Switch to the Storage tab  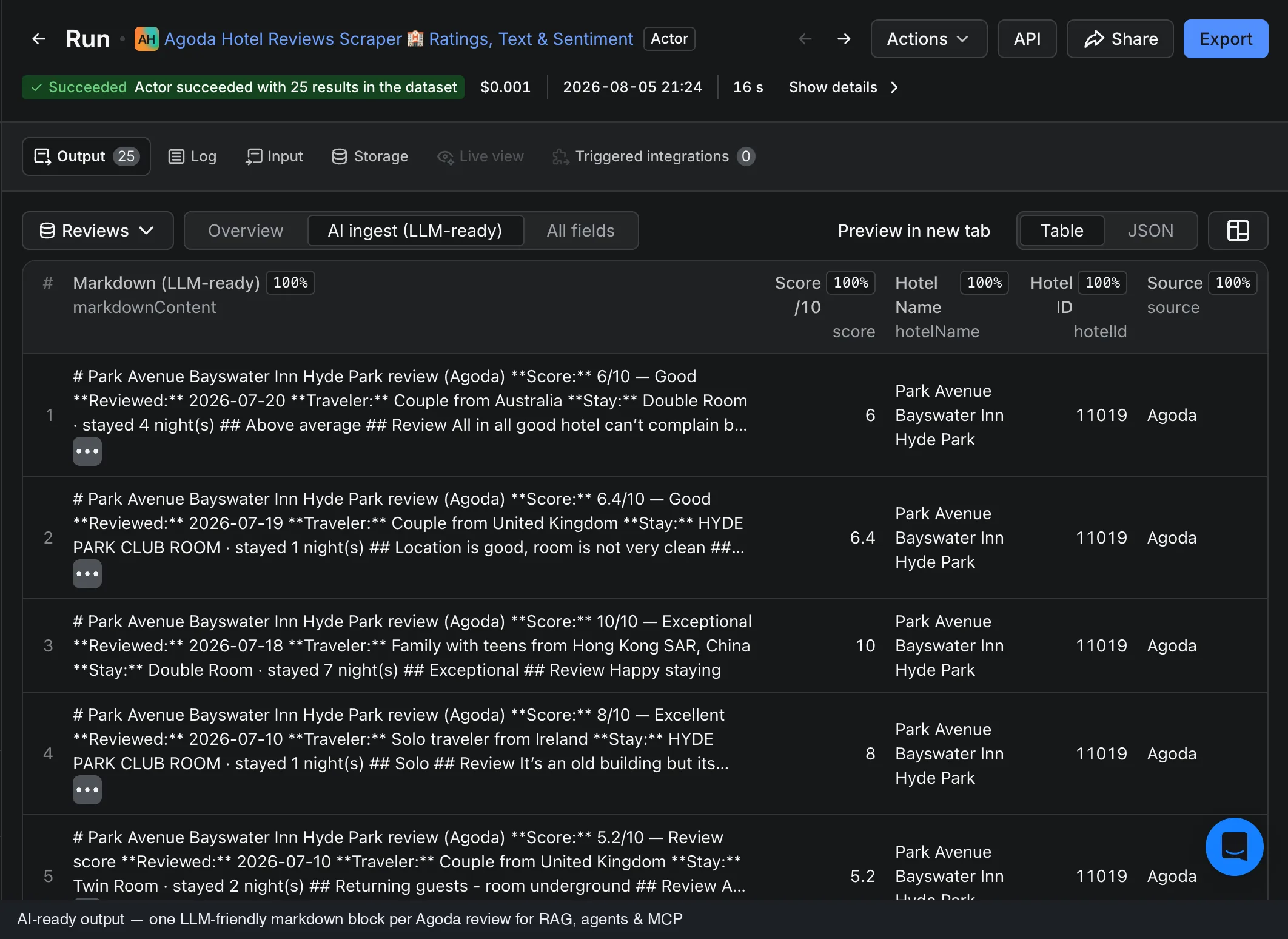(370, 156)
